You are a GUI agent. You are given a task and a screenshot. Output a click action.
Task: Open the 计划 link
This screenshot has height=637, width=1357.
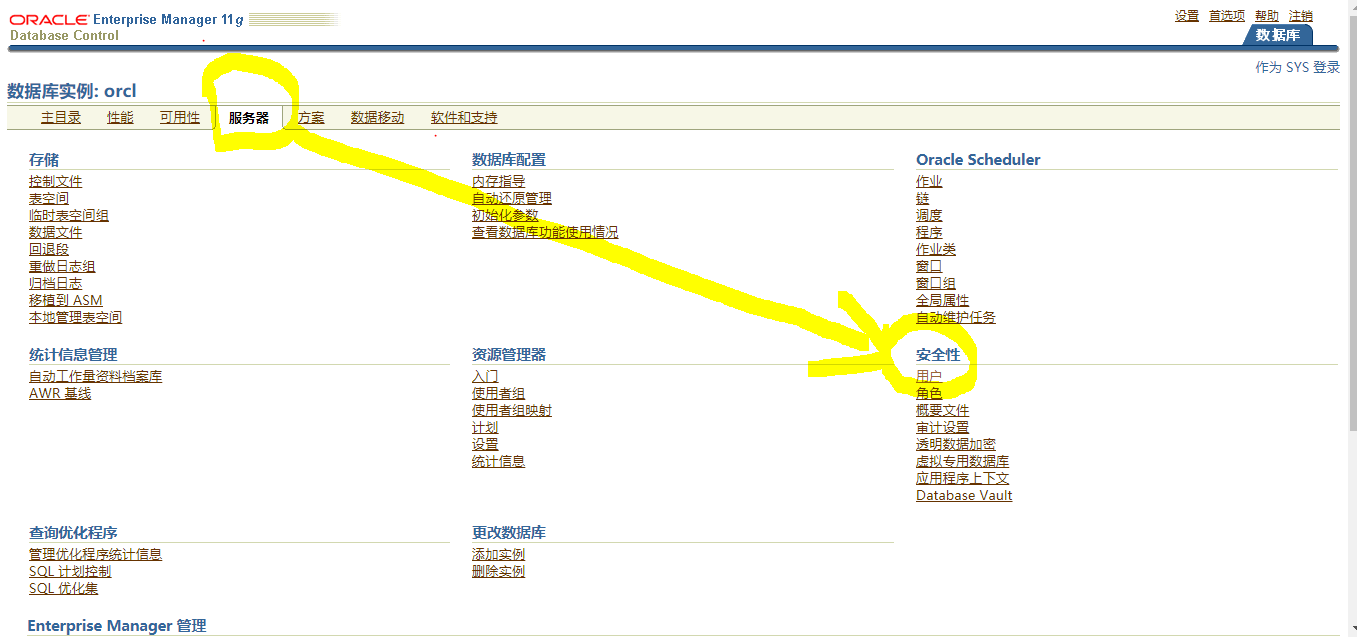485,427
